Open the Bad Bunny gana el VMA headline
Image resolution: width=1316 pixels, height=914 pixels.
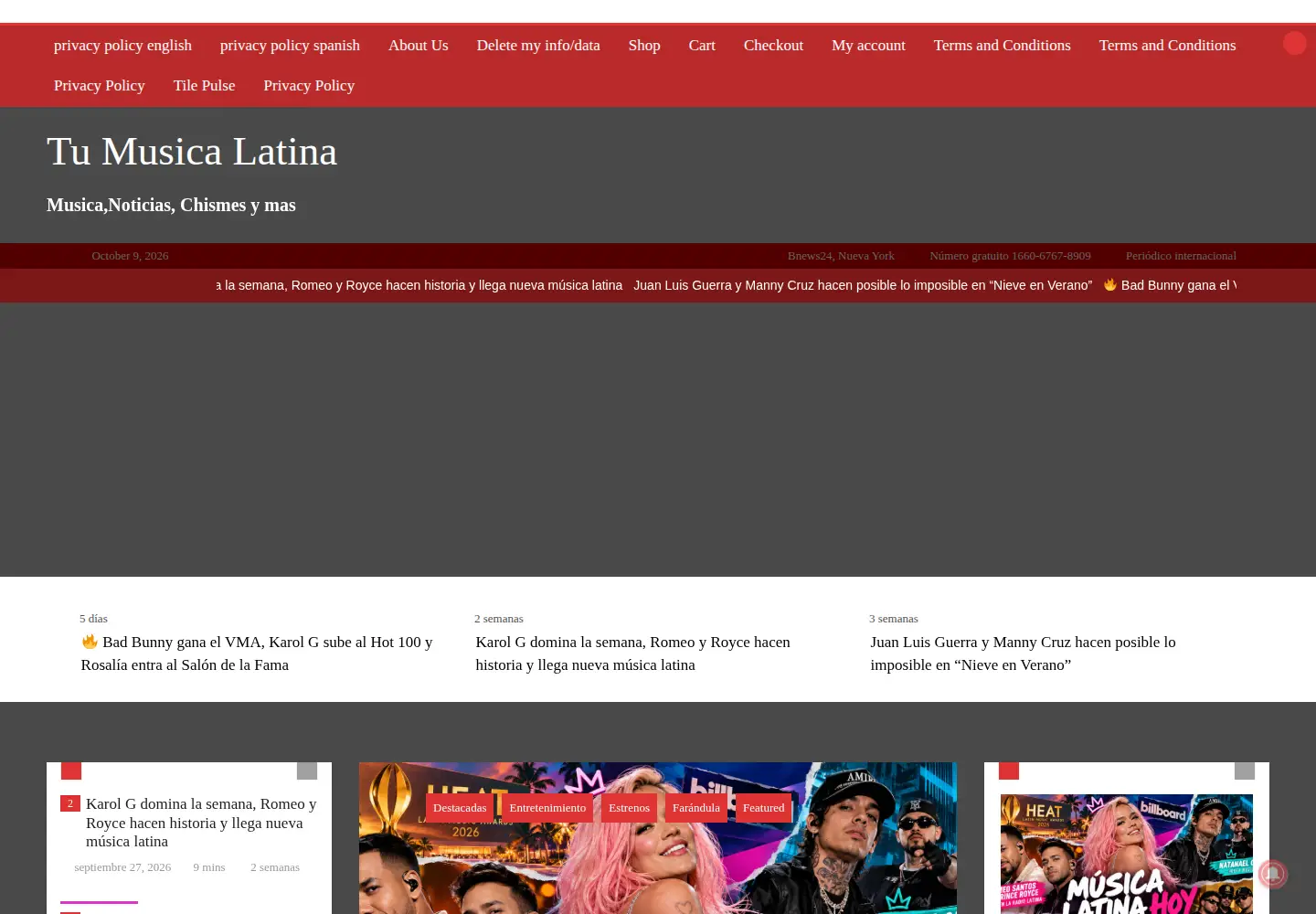[x=257, y=654]
